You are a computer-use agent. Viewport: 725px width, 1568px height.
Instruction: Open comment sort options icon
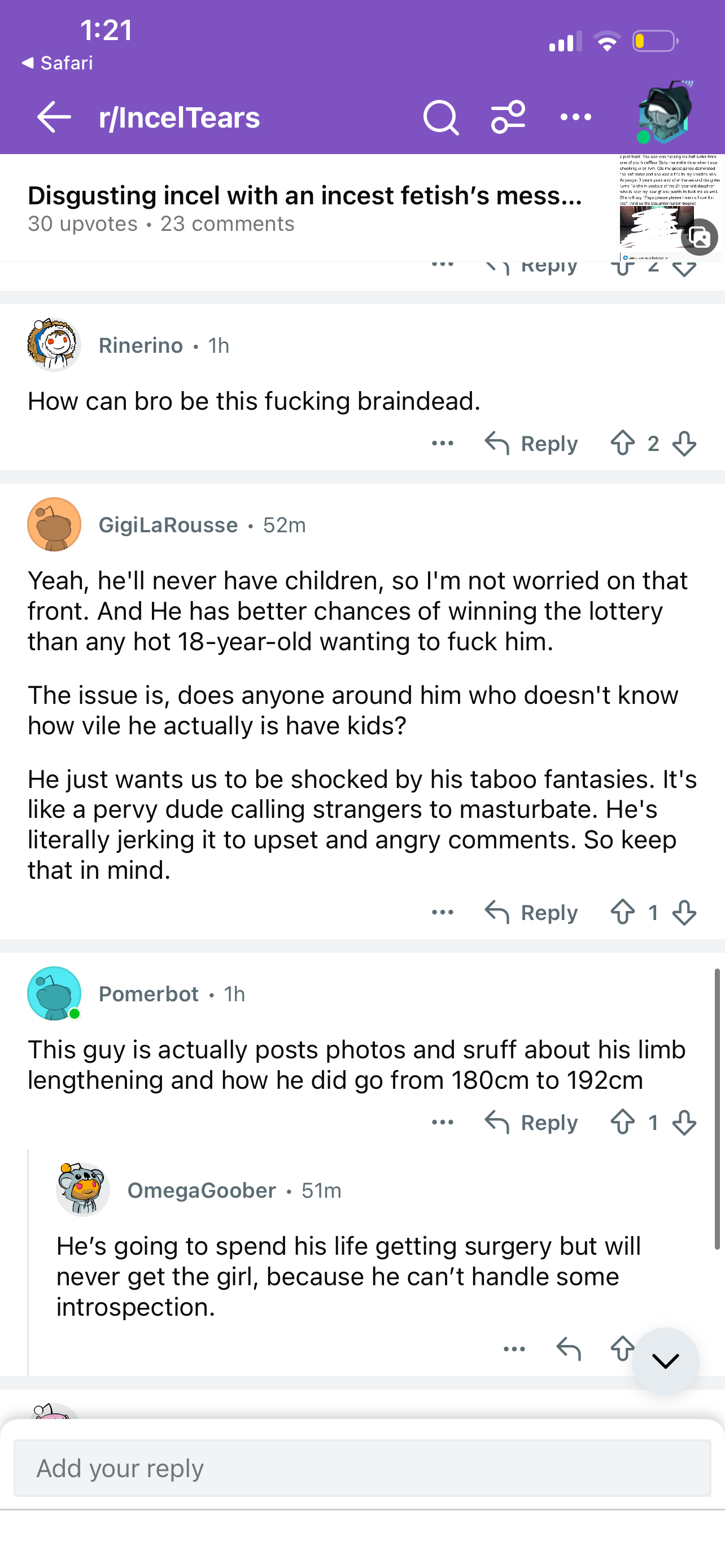pyautogui.click(x=508, y=117)
